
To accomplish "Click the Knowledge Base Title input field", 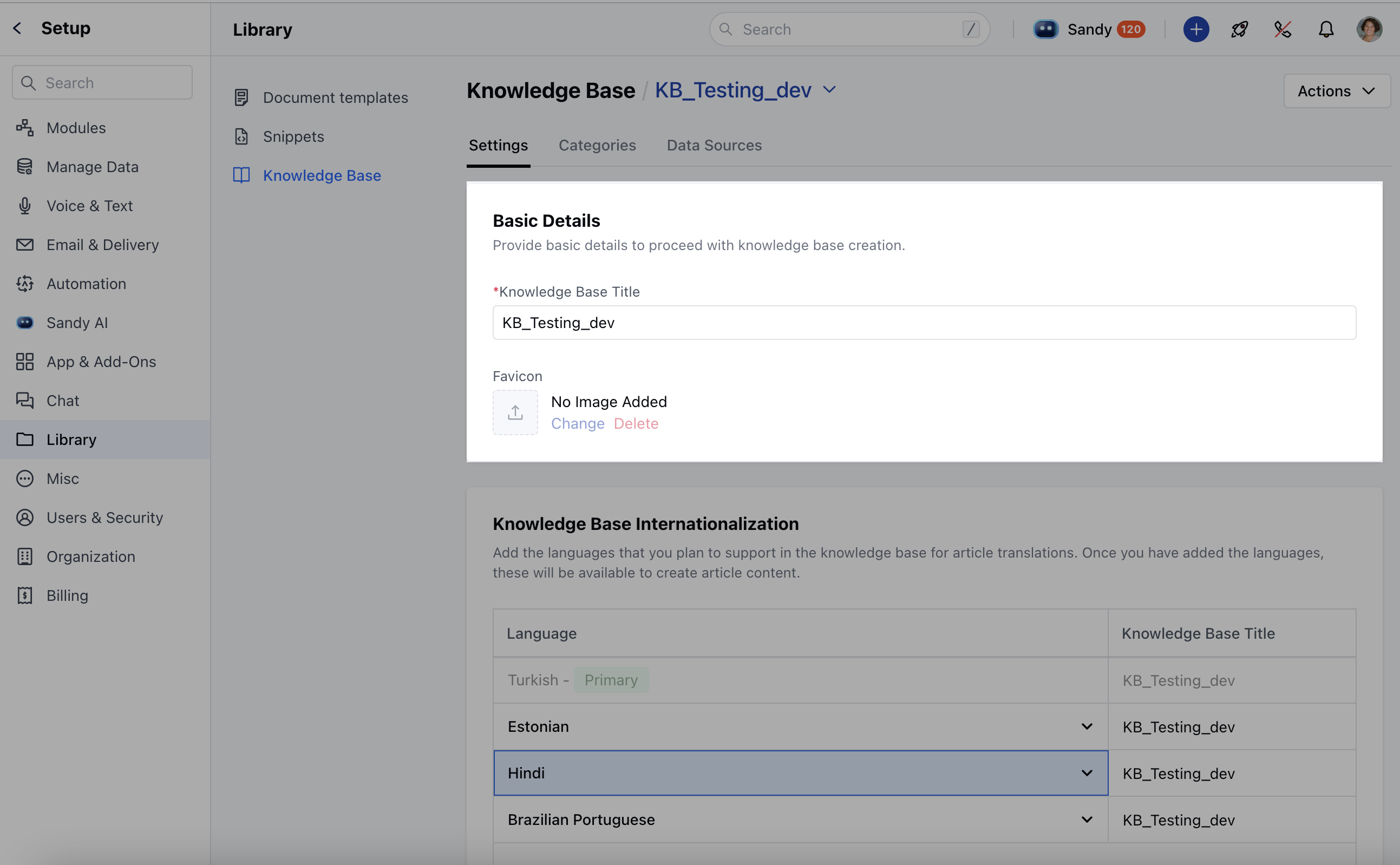I will [924, 323].
